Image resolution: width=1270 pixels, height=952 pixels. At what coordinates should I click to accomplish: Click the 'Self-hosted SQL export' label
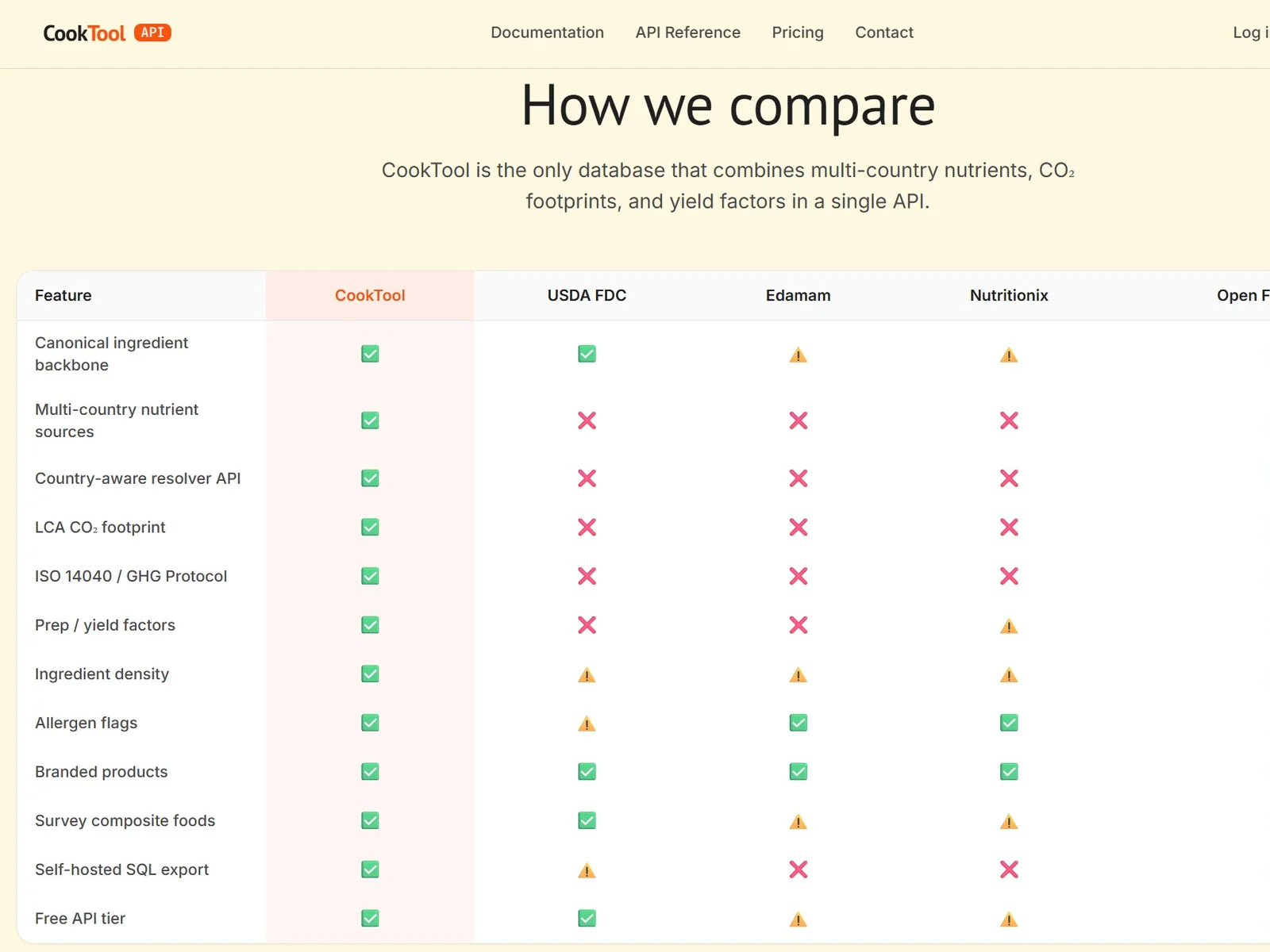click(x=122, y=869)
